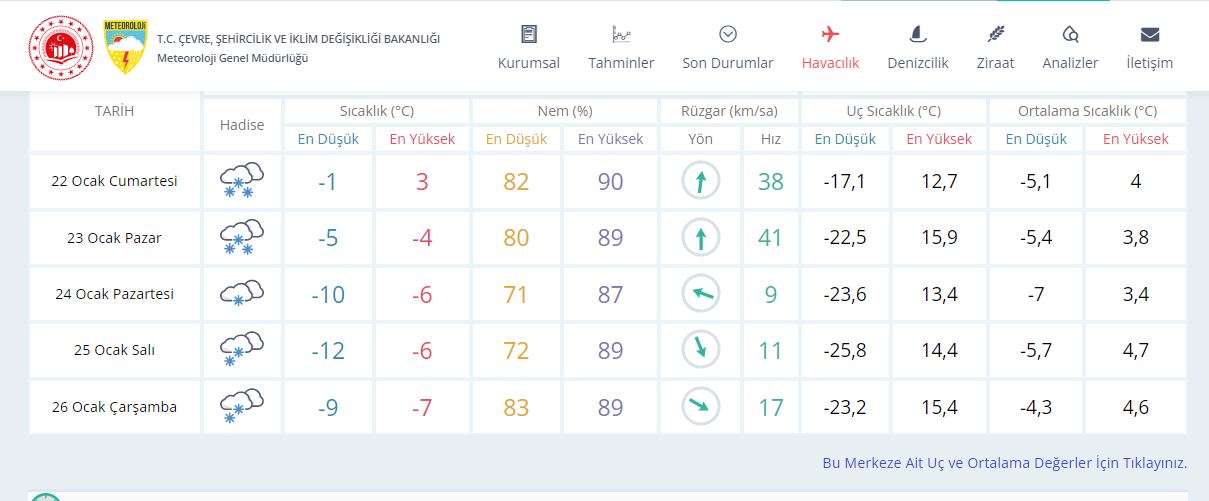Open the Denizcilik sailboat icon
This screenshot has height=501, width=1209.
918,34
